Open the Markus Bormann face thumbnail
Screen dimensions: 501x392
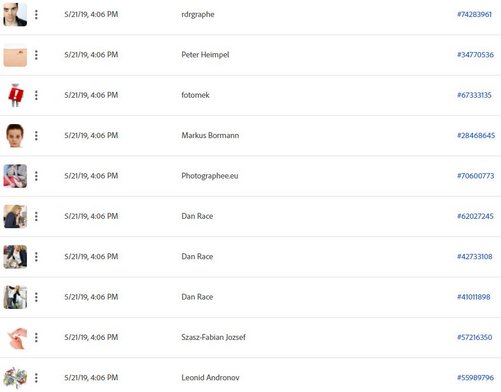click(x=15, y=135)
